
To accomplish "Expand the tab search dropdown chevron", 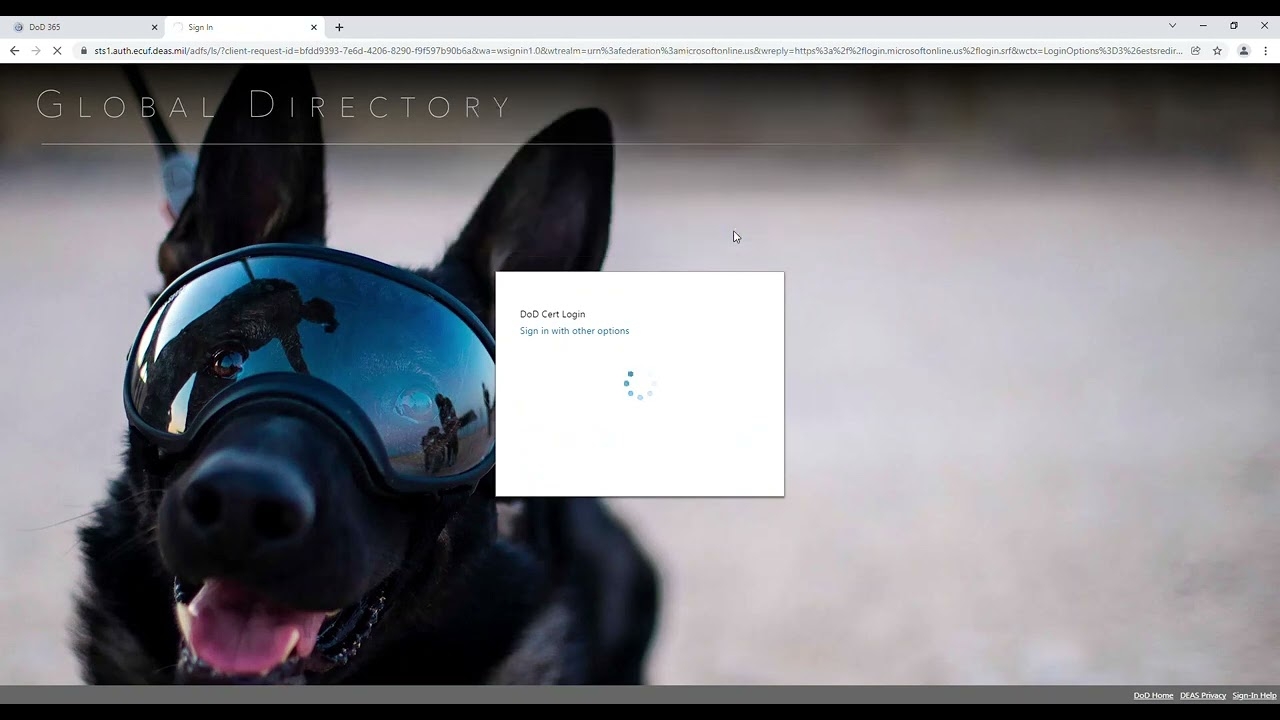I will coord(1172,26).
